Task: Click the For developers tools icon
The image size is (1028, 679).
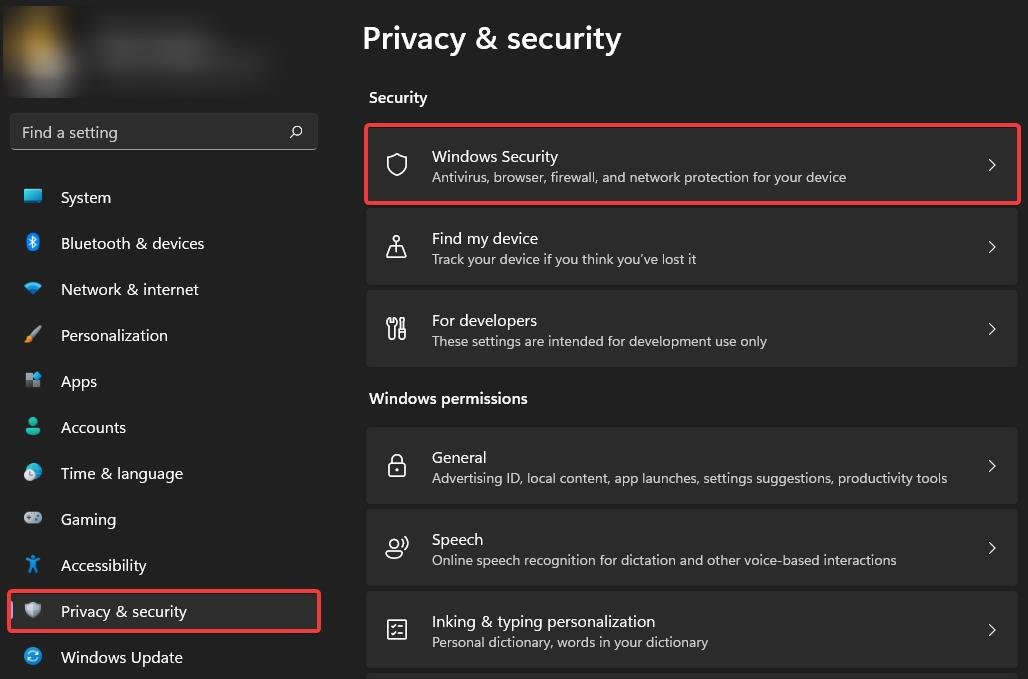Action: (397, 328)
